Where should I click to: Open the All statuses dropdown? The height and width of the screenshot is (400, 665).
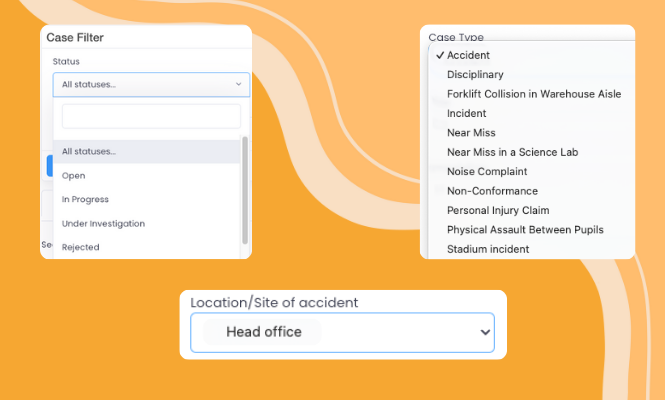click(150, 85)
